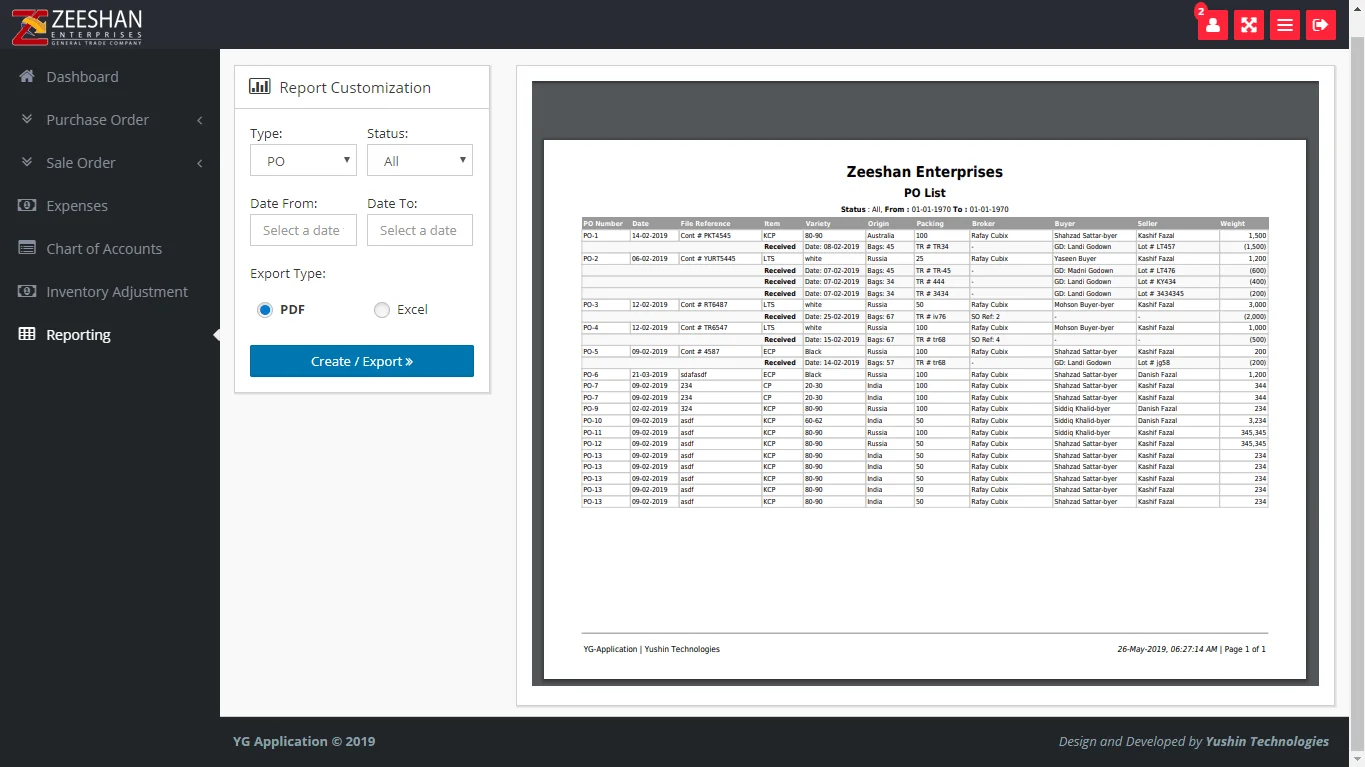Screen dimensions: 1365x767
Task: Open the Status dropdown showing All
Action: tap(419, 161)
